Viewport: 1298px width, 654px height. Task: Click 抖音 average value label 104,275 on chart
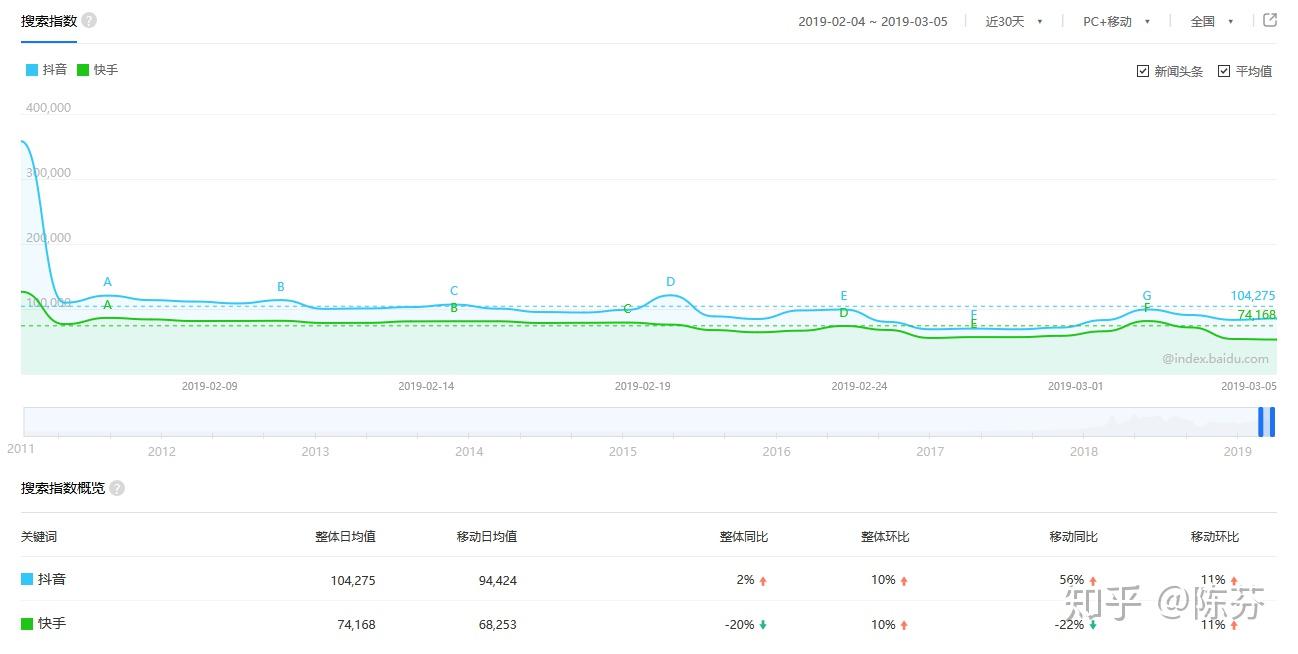coord(1253,296)
